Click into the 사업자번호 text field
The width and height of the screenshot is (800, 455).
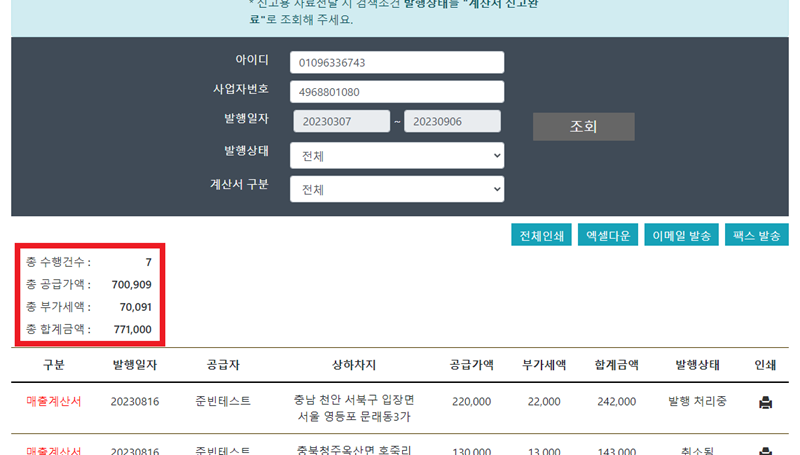coord(397,92)
